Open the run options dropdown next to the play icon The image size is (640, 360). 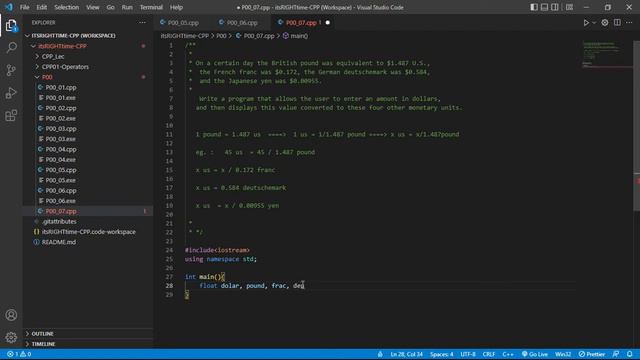594,23
